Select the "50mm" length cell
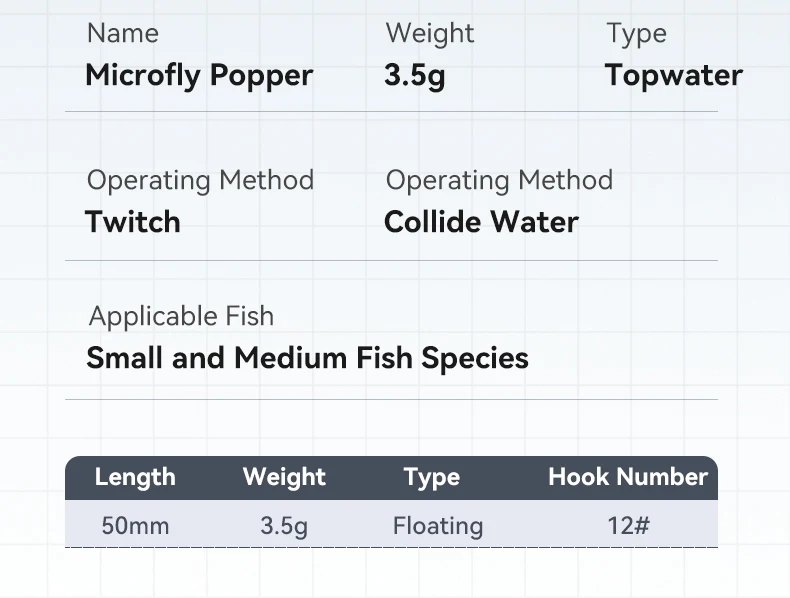The width and height of the screenshot is (790, 598). pos(135,526)
